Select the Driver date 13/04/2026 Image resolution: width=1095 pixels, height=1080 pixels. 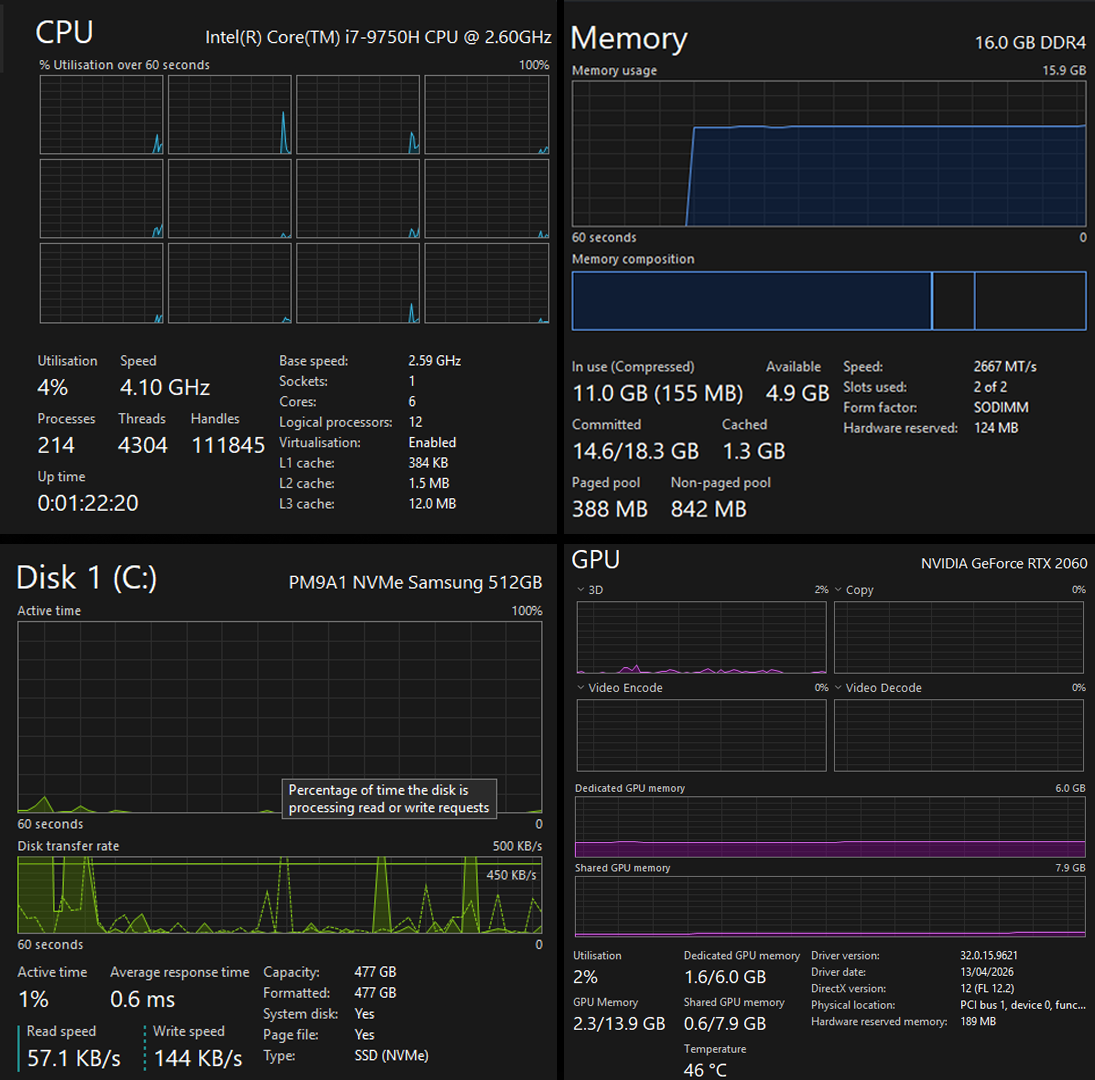(x=987, y=972)
